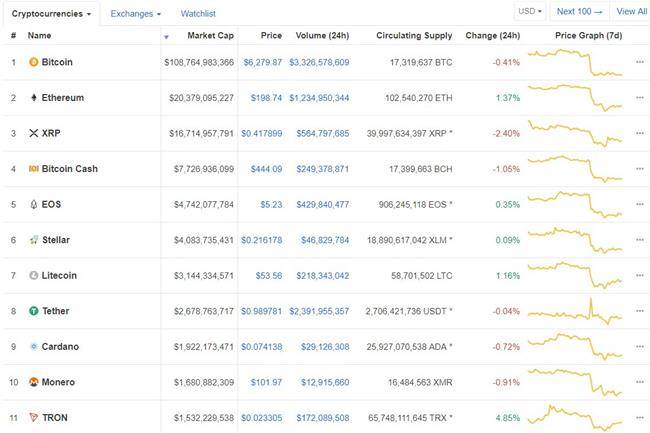Click Litecoin supply 58,701,502 LTC
650x433 pixels.
[422, 276]
